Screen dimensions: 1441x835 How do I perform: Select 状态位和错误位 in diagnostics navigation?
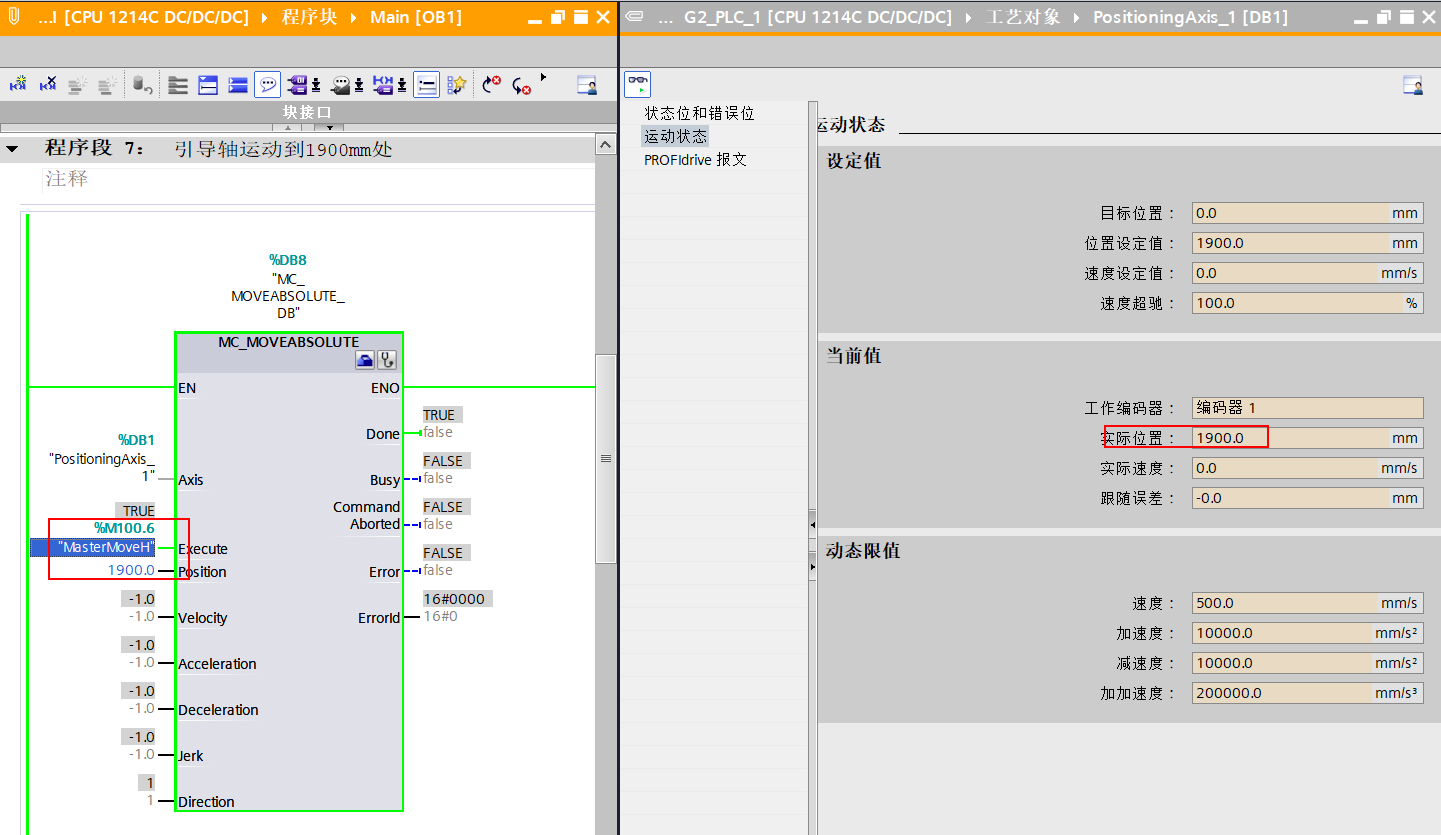coord(699,113)
